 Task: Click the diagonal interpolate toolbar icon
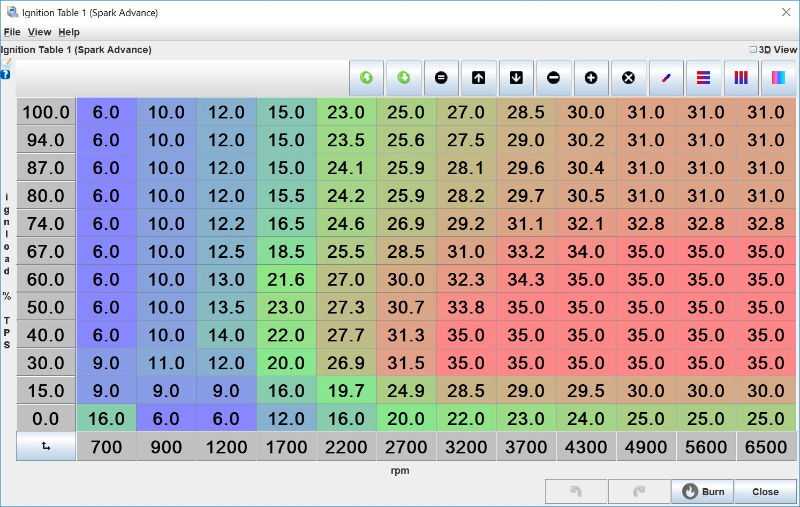tap(666, 78)
